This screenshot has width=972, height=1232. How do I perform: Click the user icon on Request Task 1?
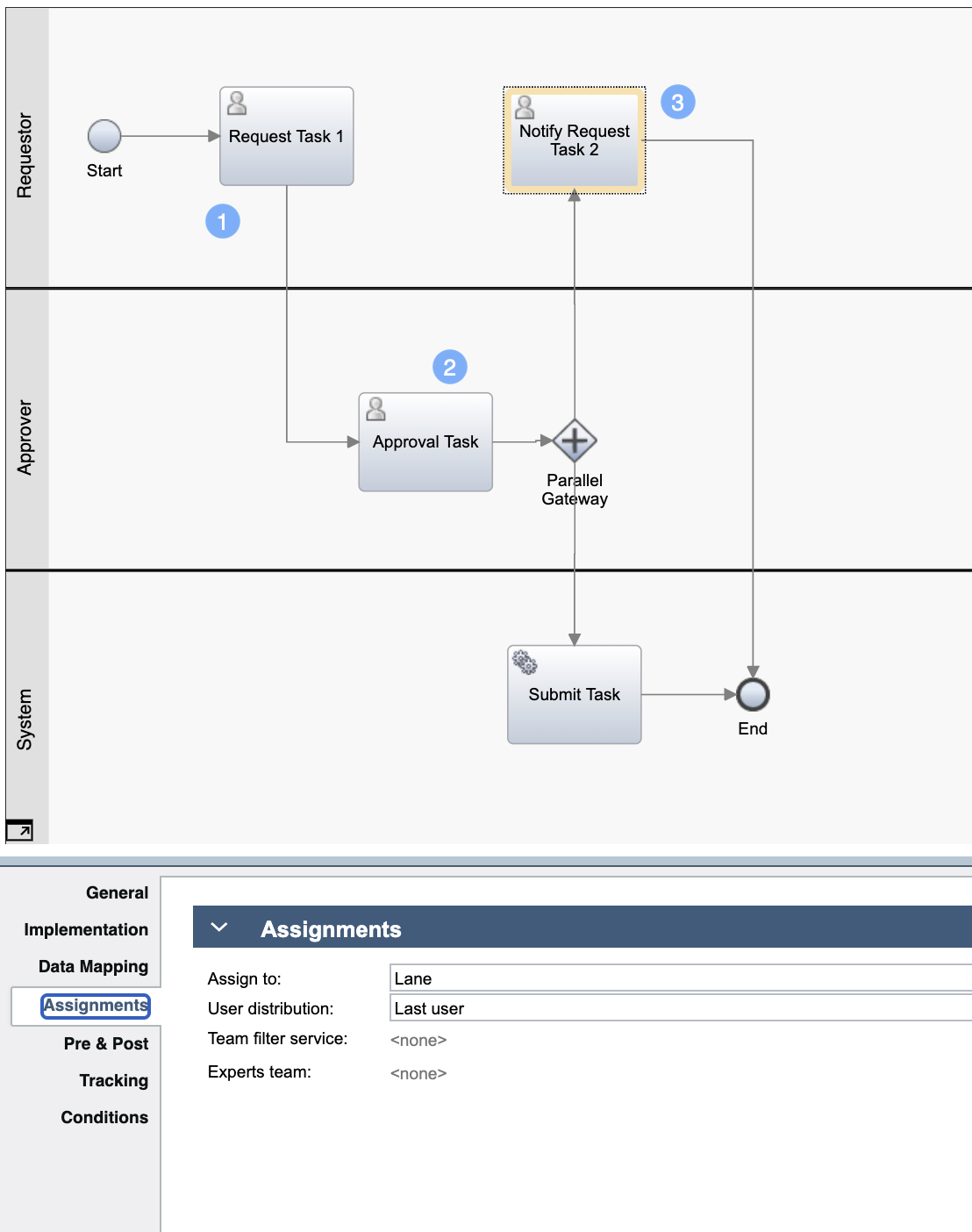coord(235,102)
